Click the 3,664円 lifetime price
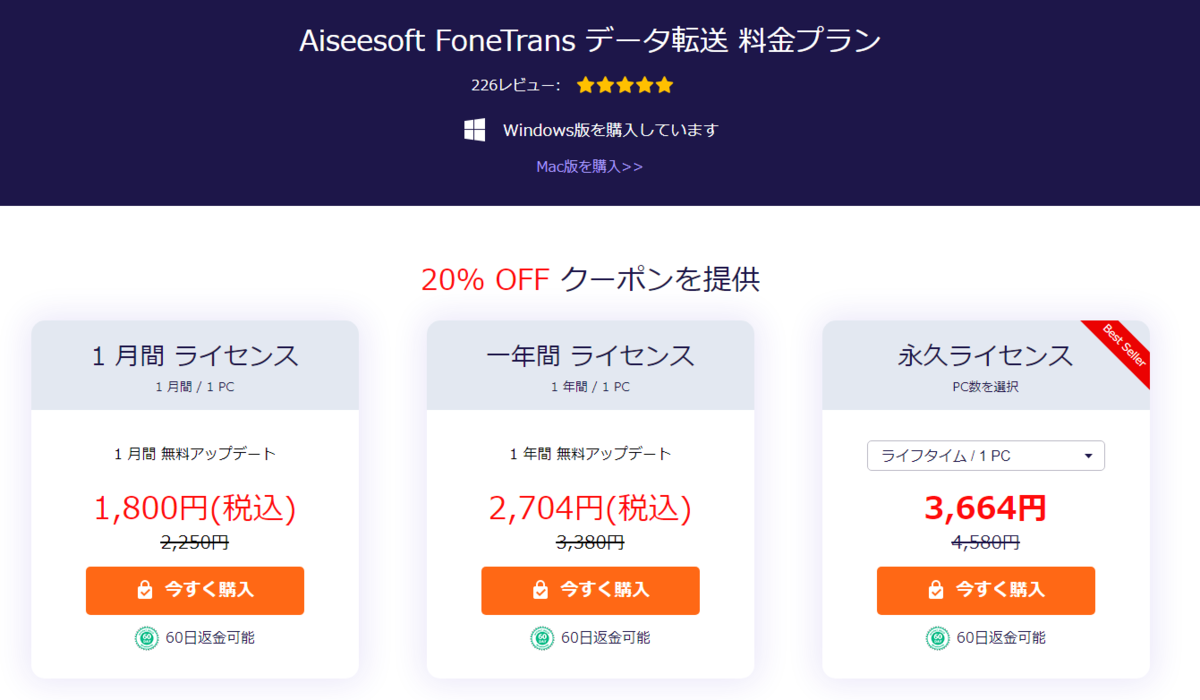This screenshot has height=700, width=1200. [985, 508]
